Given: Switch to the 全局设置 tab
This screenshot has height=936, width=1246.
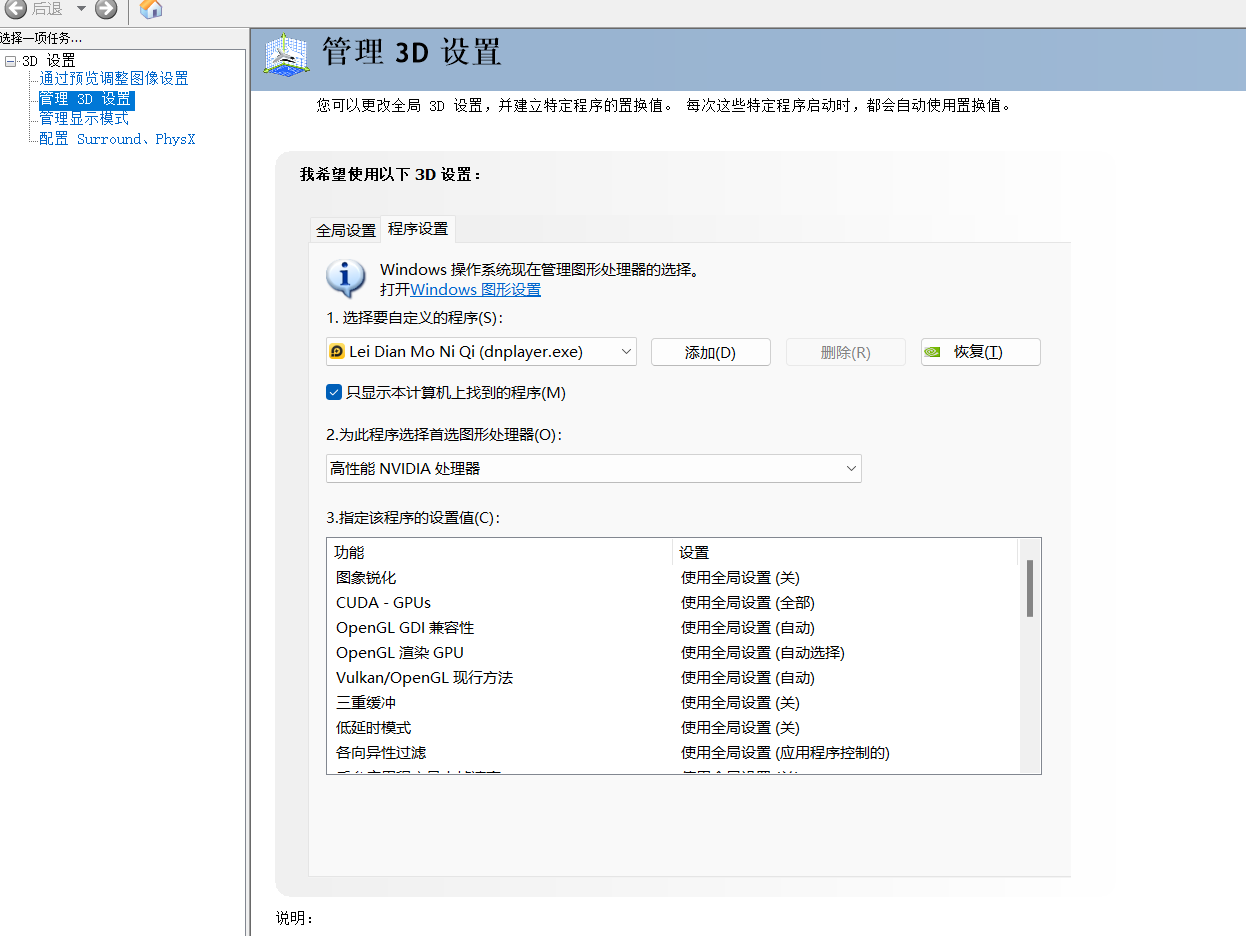Looking at the screenshot, I should pos(345,230).
